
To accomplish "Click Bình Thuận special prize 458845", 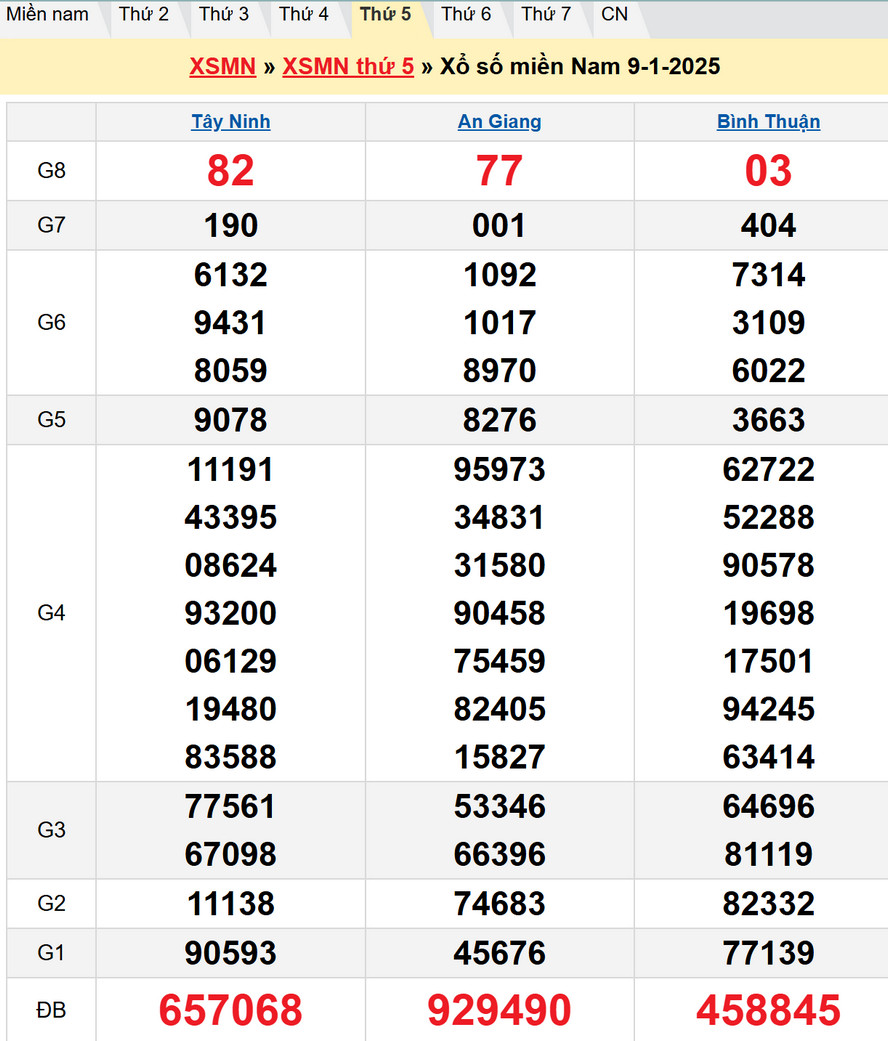I will coord(768,1011).
